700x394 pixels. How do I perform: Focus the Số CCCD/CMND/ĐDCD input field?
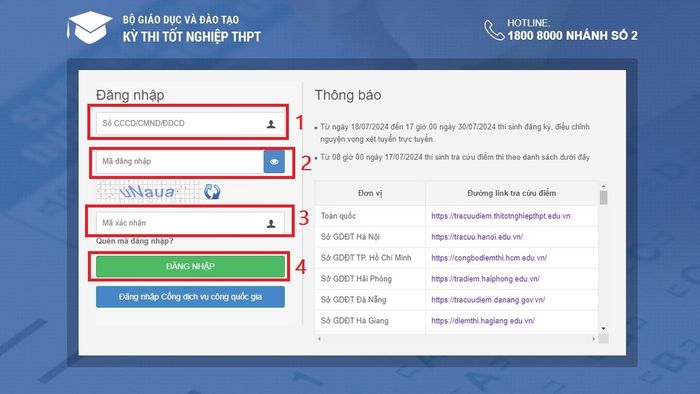[190, 124]
